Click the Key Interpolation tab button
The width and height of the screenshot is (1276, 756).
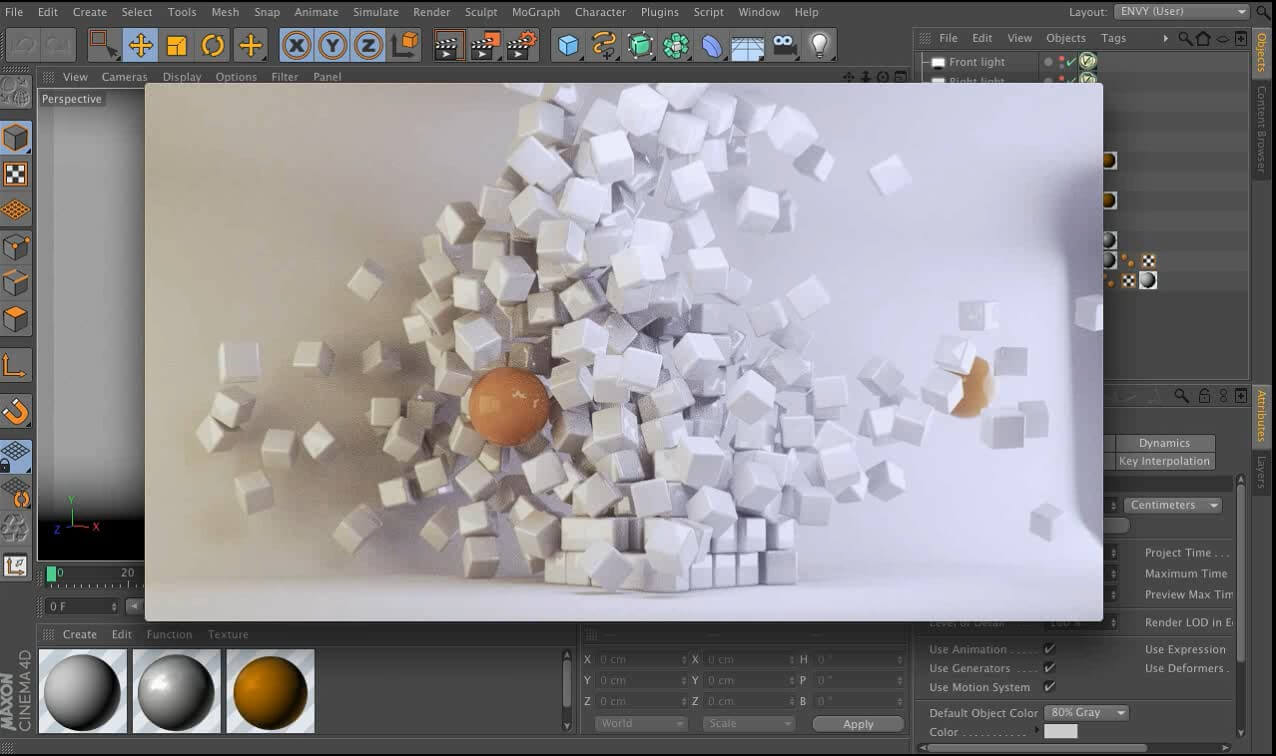[1164, 461]
